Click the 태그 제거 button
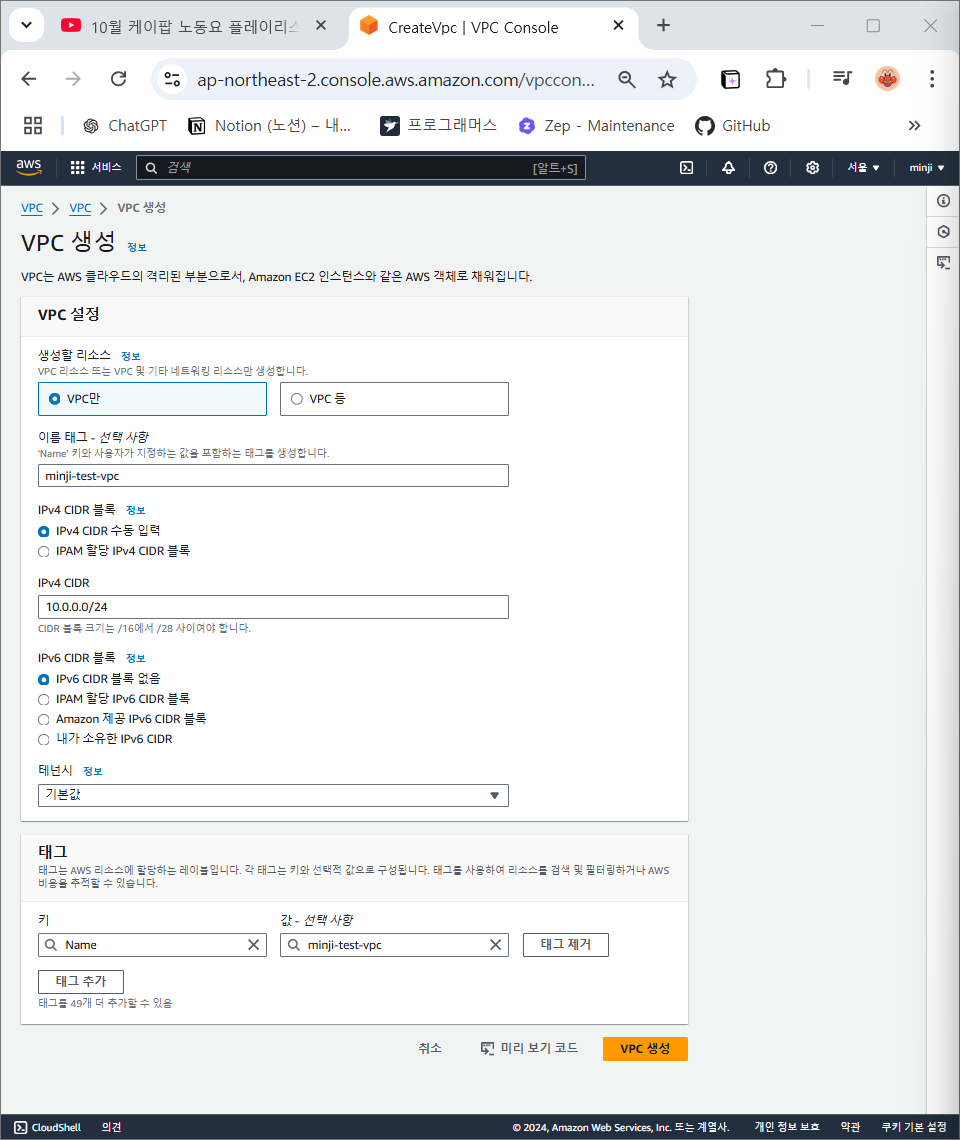960x1140 pixels. (566, 944)
